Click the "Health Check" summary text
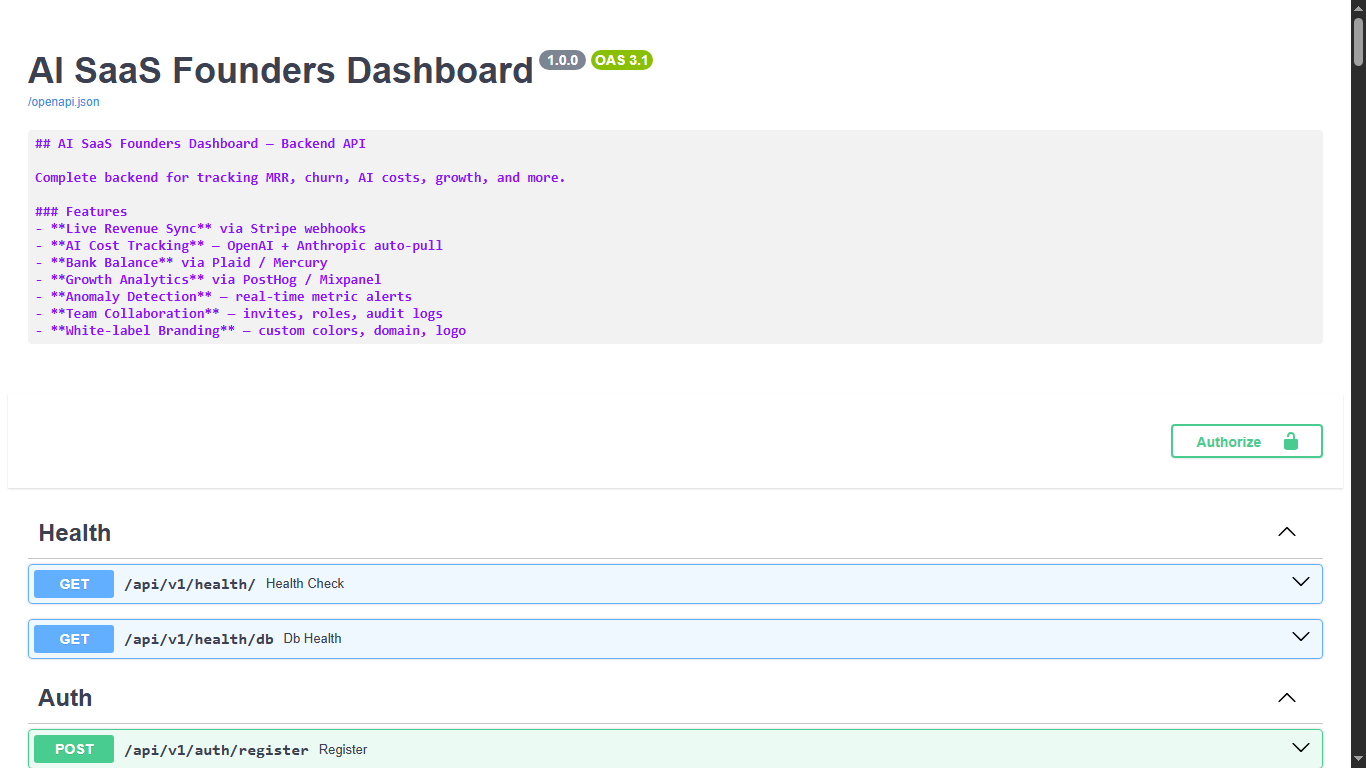This screenshot has width=1366, height=768. [305, 584]
